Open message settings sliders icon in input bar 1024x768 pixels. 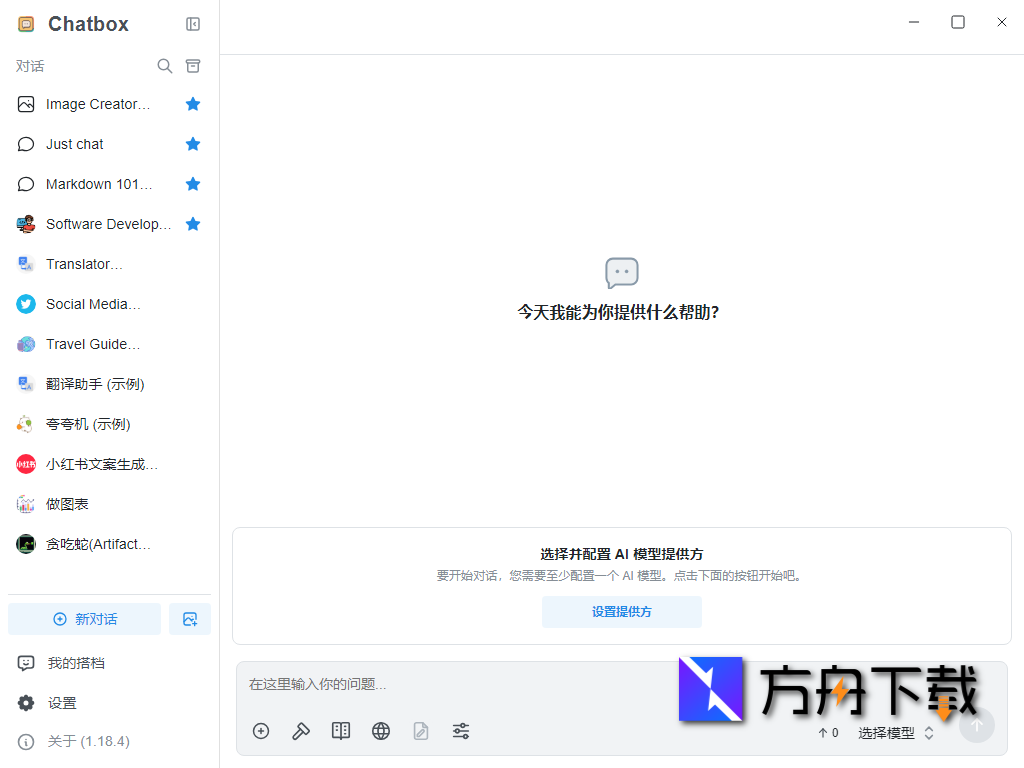461,731
